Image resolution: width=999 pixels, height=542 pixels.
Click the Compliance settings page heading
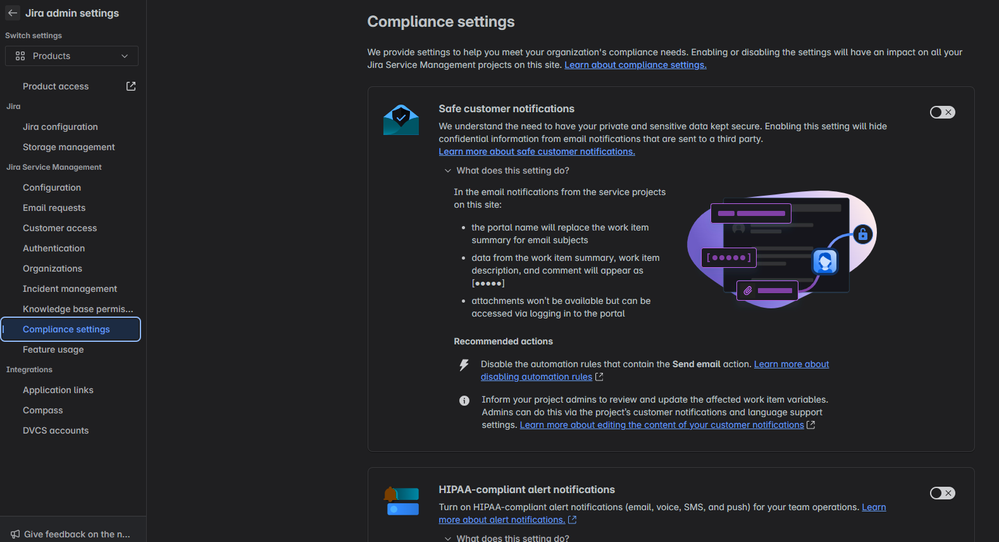441,22
